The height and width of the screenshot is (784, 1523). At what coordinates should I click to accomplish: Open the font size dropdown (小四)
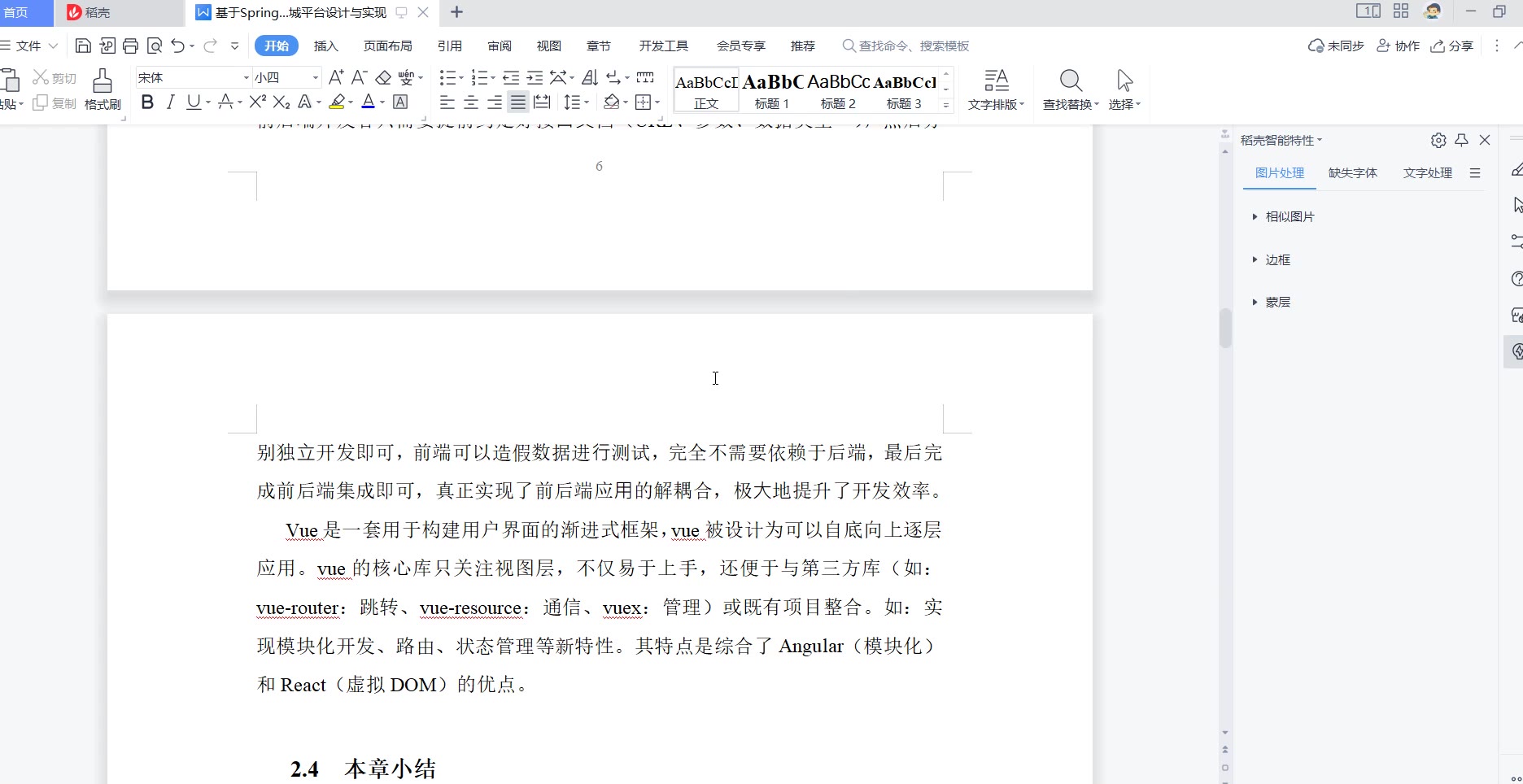pyautogui.click(x=316, y=77)
